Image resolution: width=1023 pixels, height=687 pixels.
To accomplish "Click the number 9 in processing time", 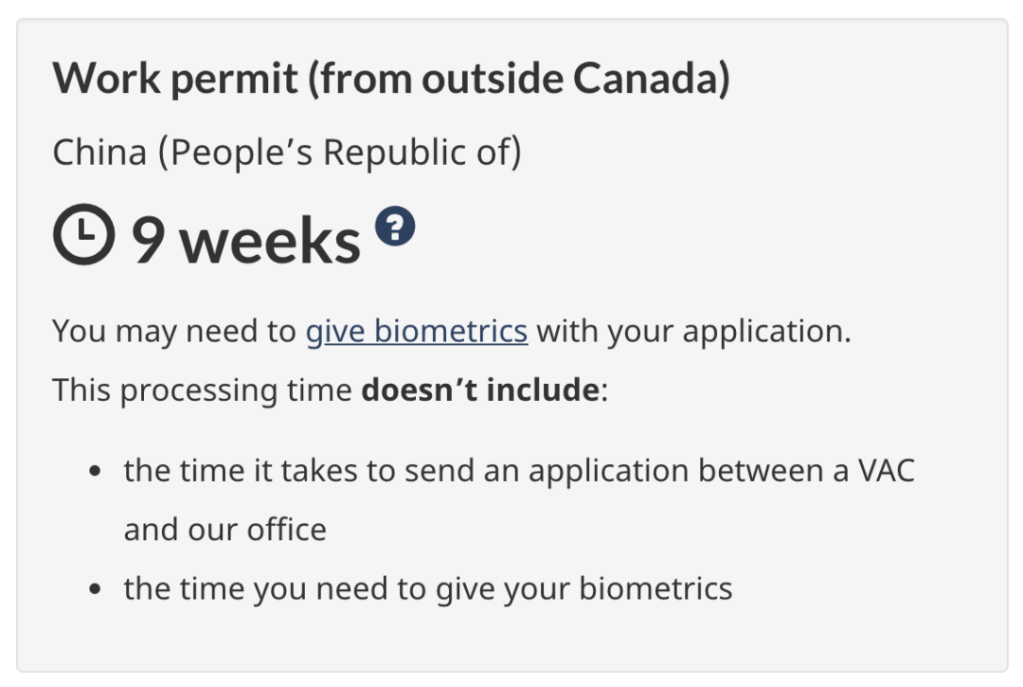I will (x=148, y=241).
